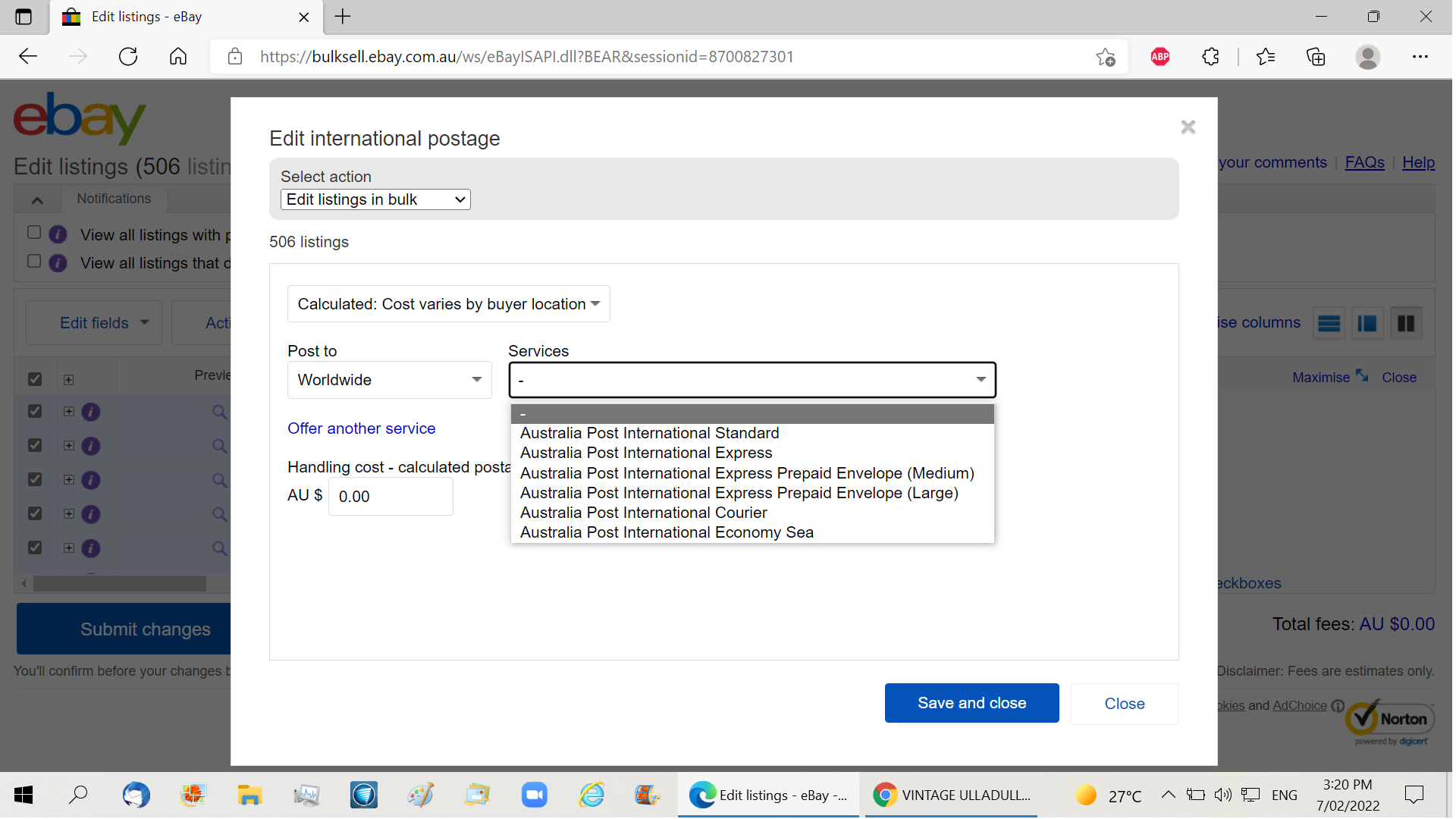This screenshot has width=1456, height=819.
Task: Select Australia Post International Standard option
Action: coord(649,433)
